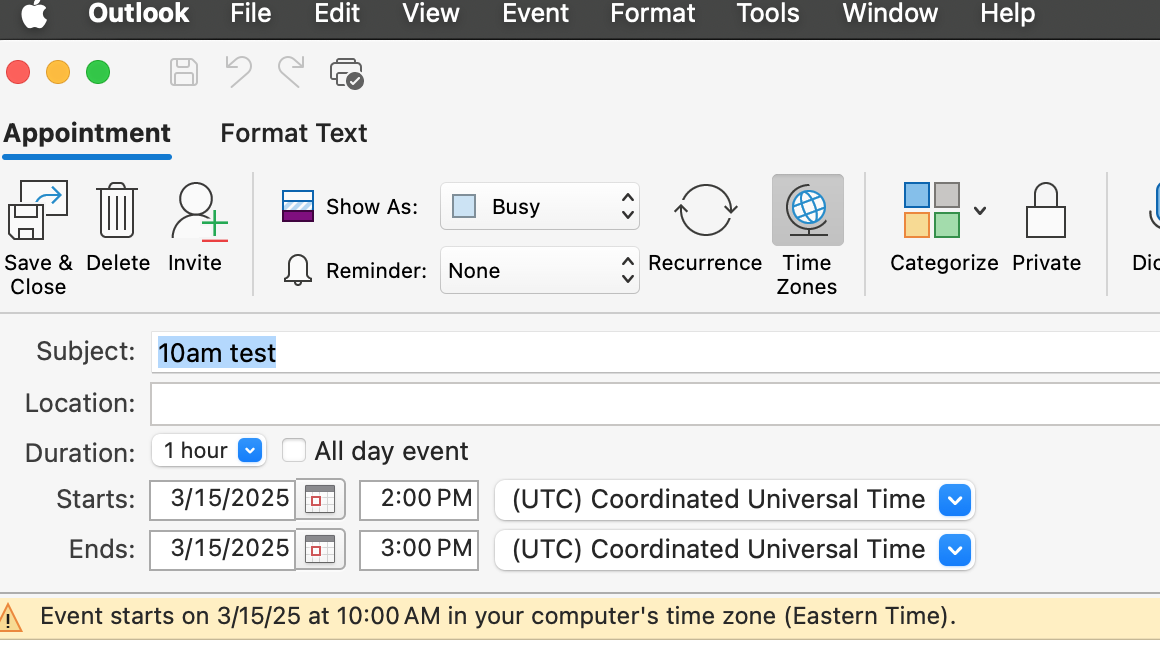Open the Format menu

[x=652, y=13]
